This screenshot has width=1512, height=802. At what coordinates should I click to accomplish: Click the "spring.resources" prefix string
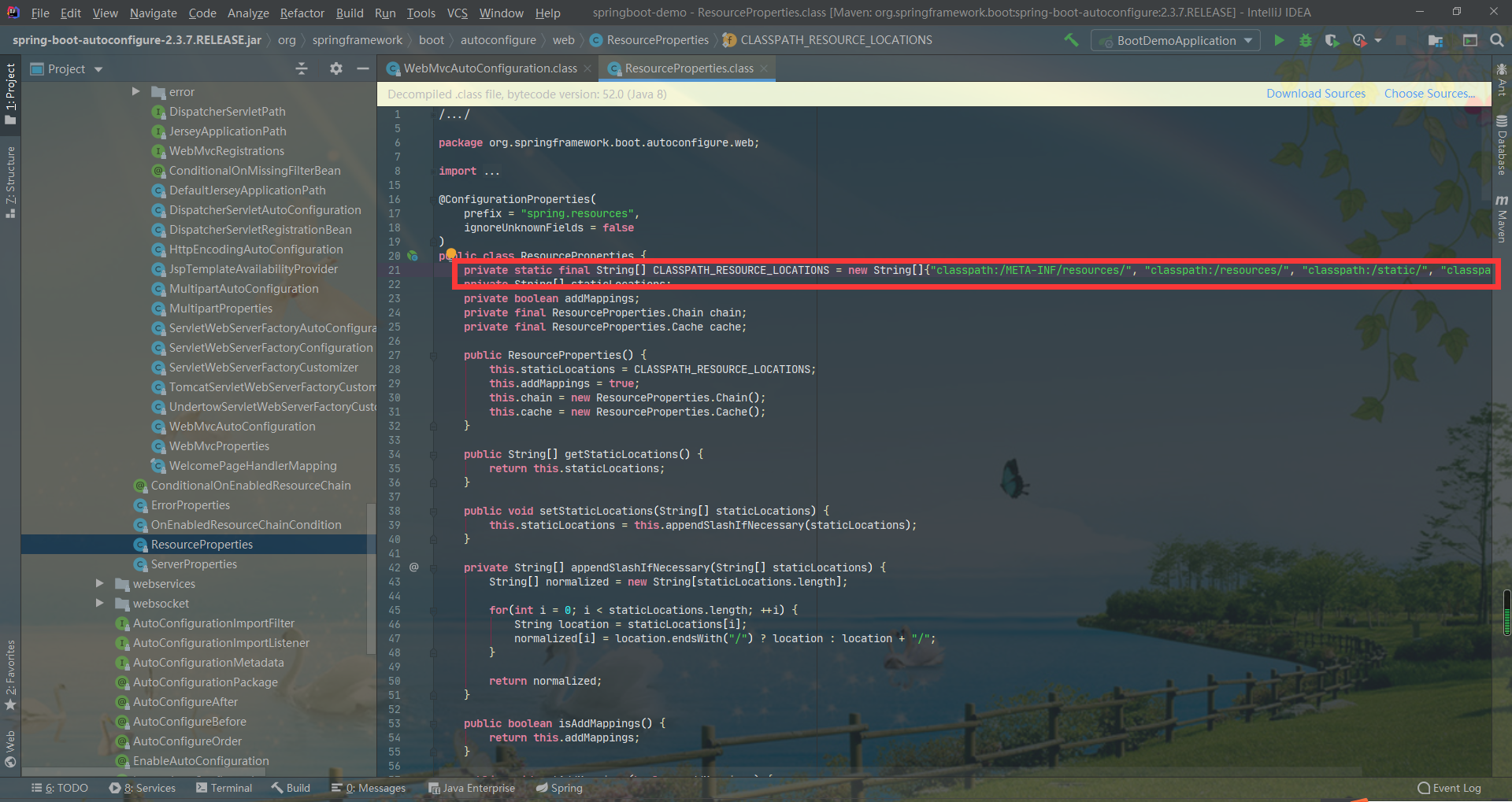(x=577, y=213)
